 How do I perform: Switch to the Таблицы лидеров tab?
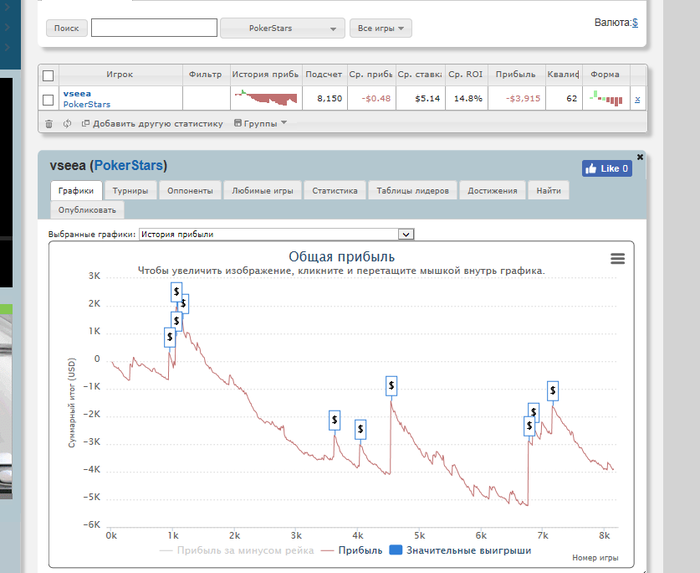[x=412, y=191]
